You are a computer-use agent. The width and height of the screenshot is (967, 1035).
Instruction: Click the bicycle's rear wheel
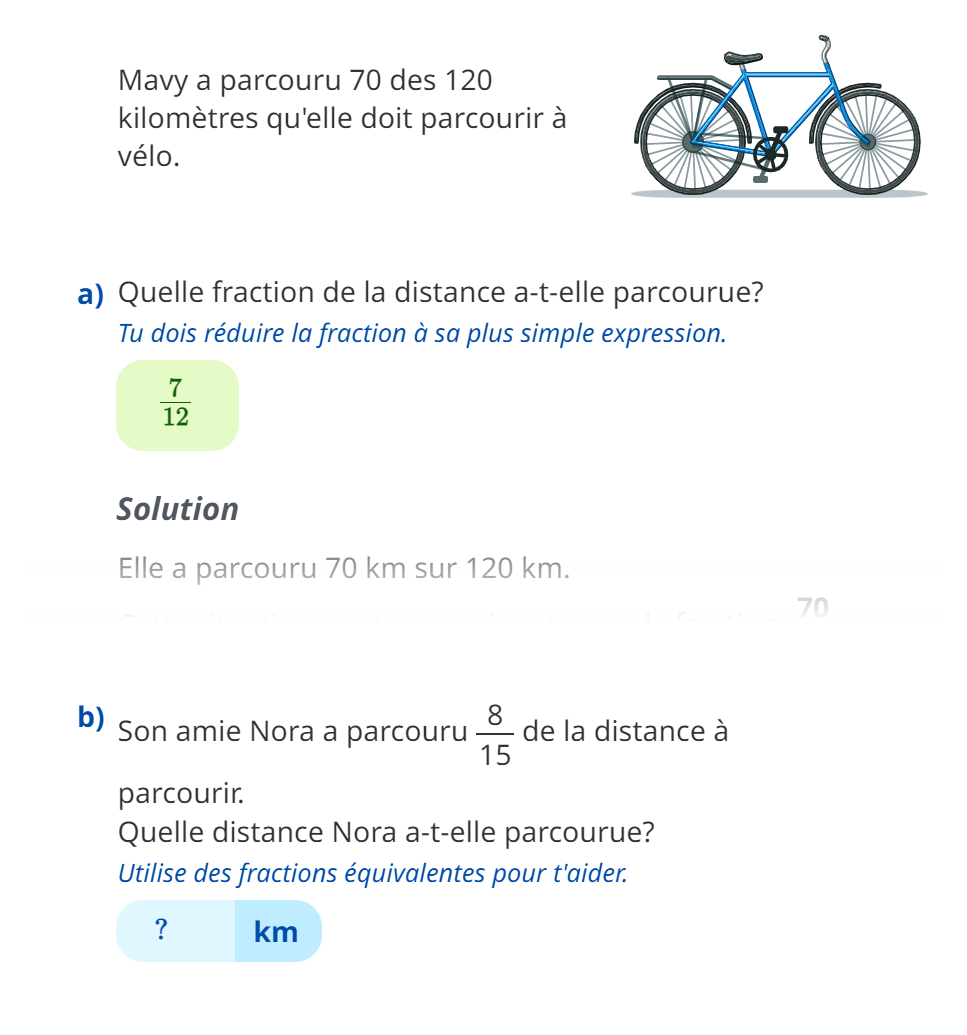[x=691, y=141]
